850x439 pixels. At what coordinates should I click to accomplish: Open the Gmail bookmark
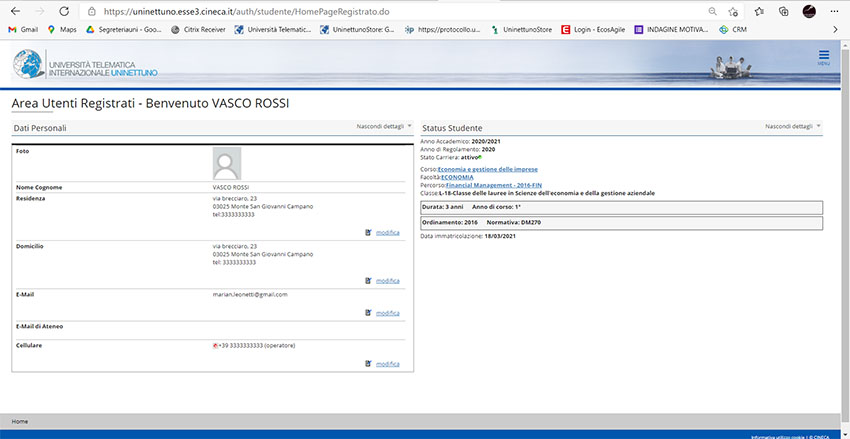22,30
